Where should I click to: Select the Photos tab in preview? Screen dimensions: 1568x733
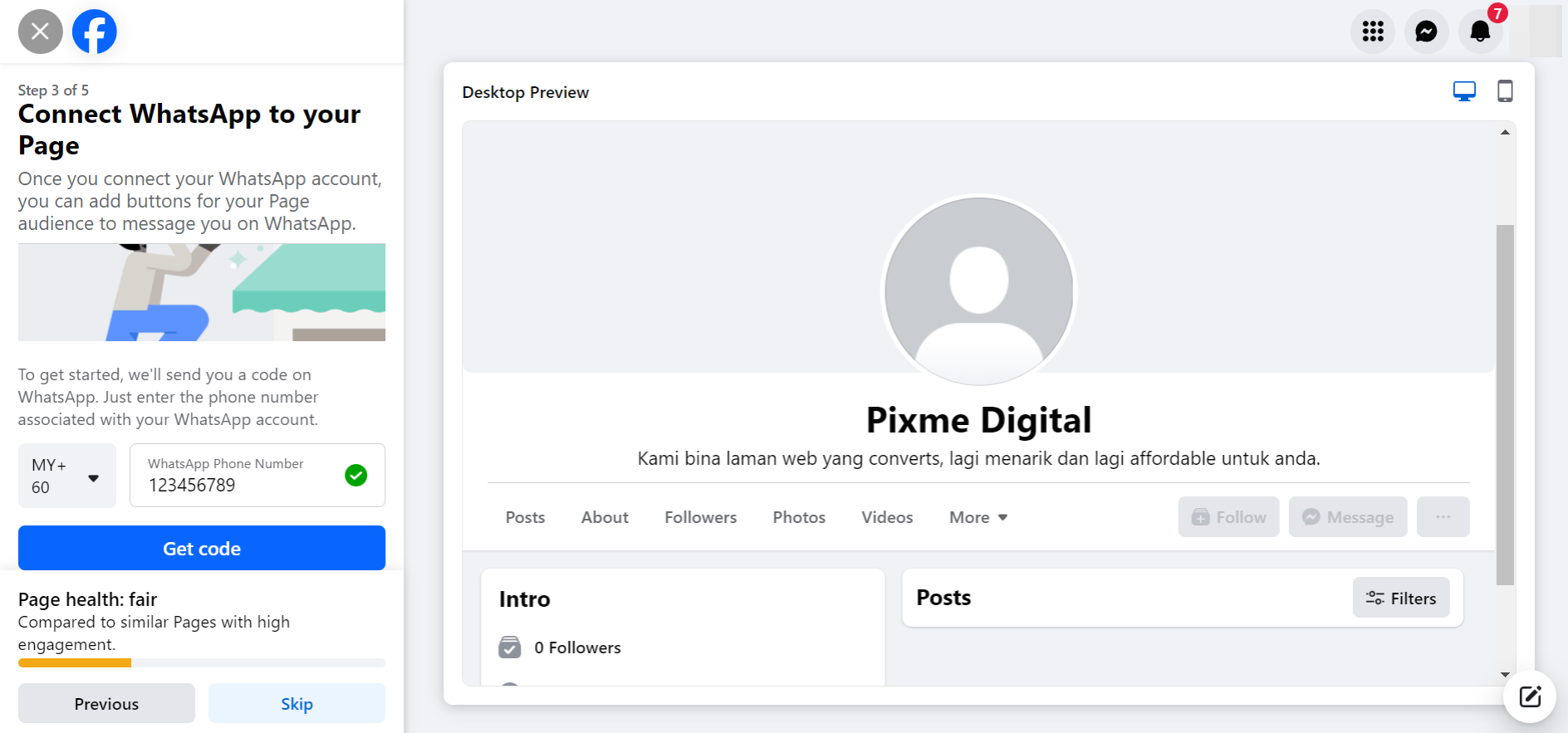799,517
